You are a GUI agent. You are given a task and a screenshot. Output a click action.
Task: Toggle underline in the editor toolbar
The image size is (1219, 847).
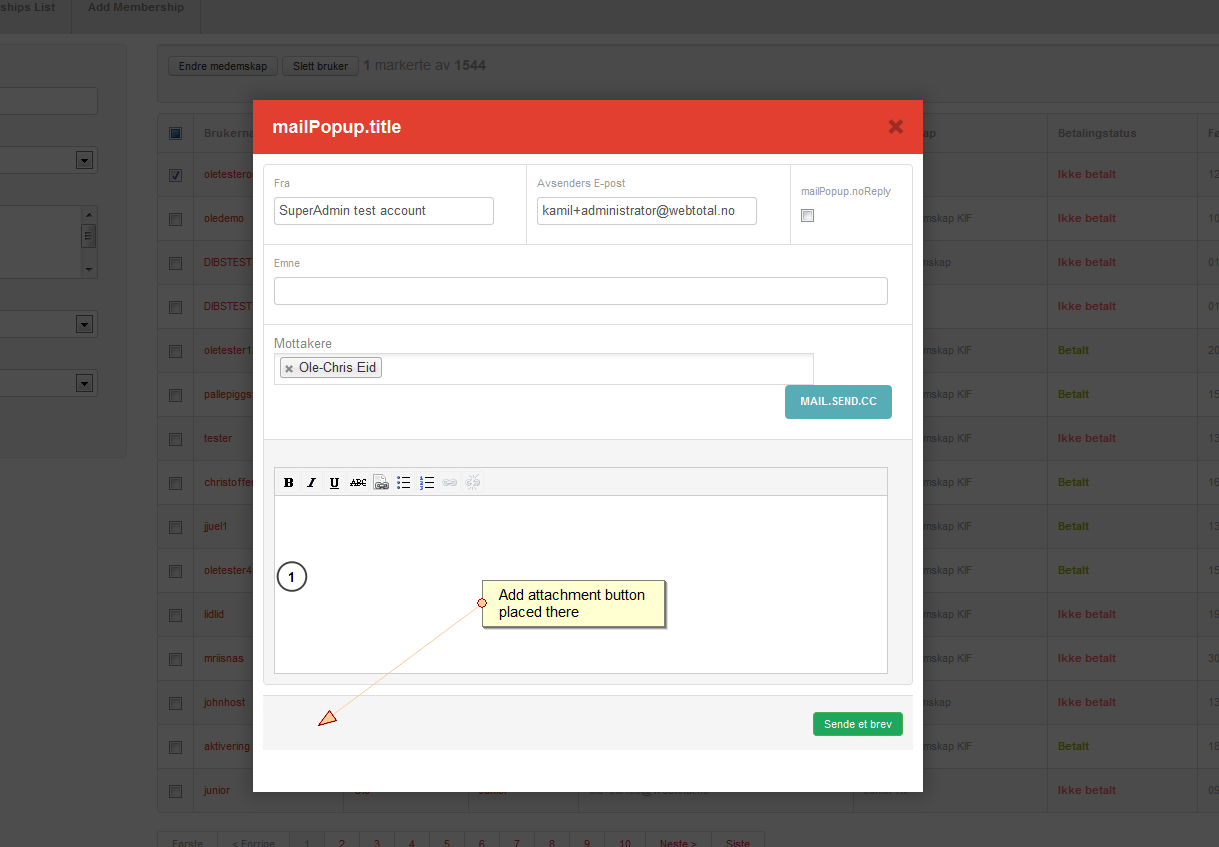334,482
